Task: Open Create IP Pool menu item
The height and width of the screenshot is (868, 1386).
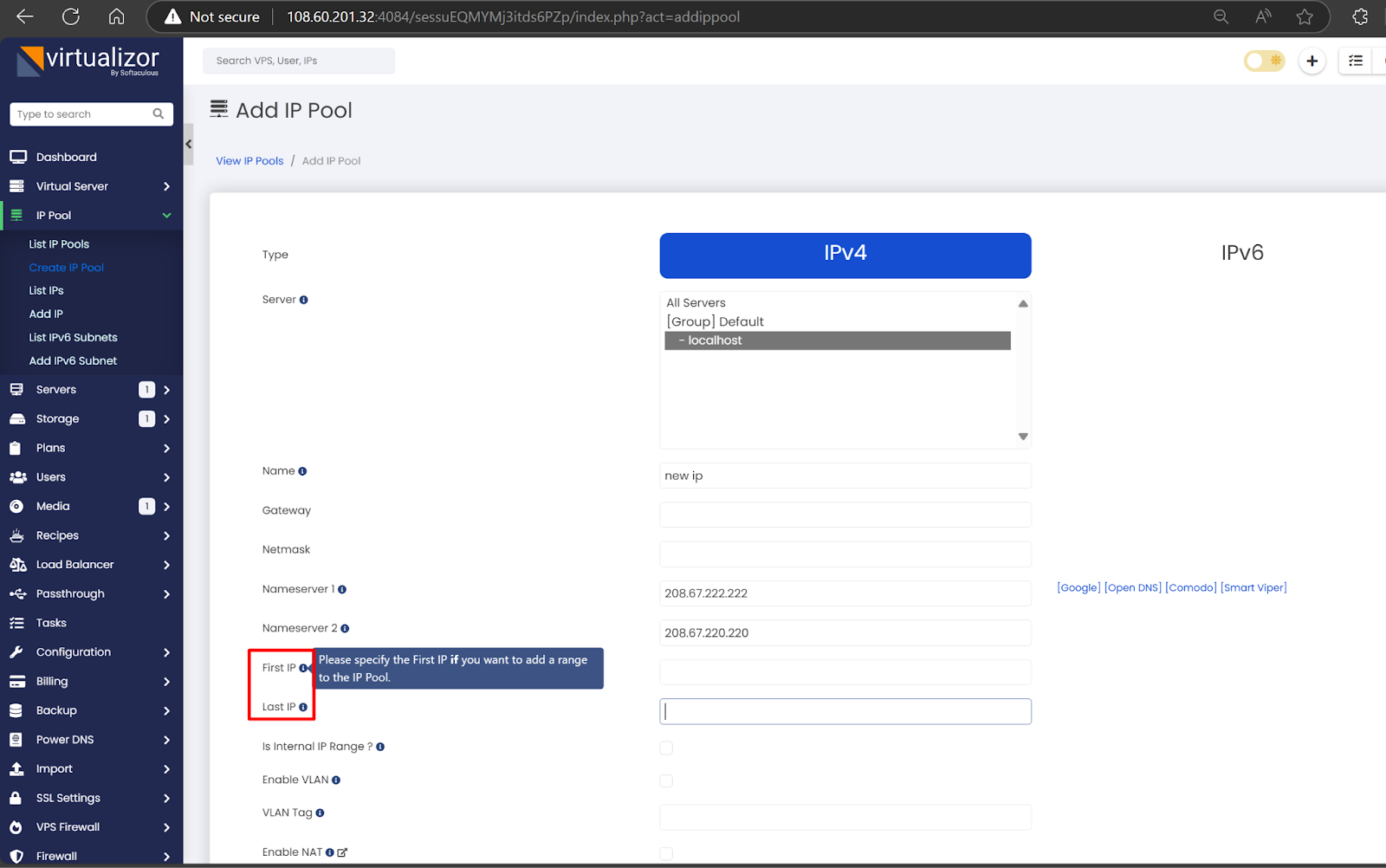Action: tap(66, 267)
